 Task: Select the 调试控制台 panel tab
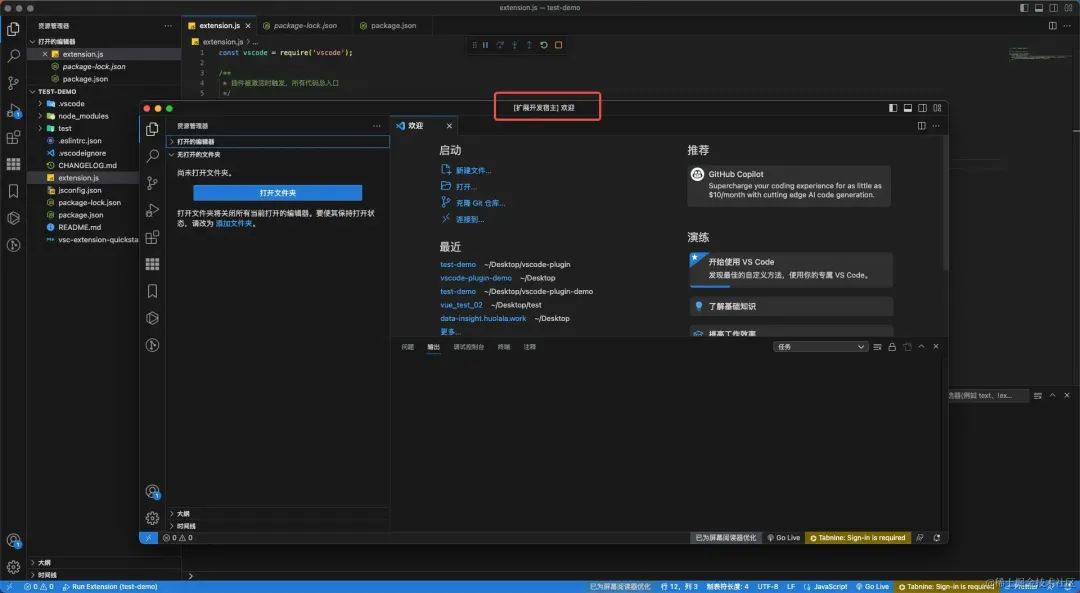click(468, 347)
